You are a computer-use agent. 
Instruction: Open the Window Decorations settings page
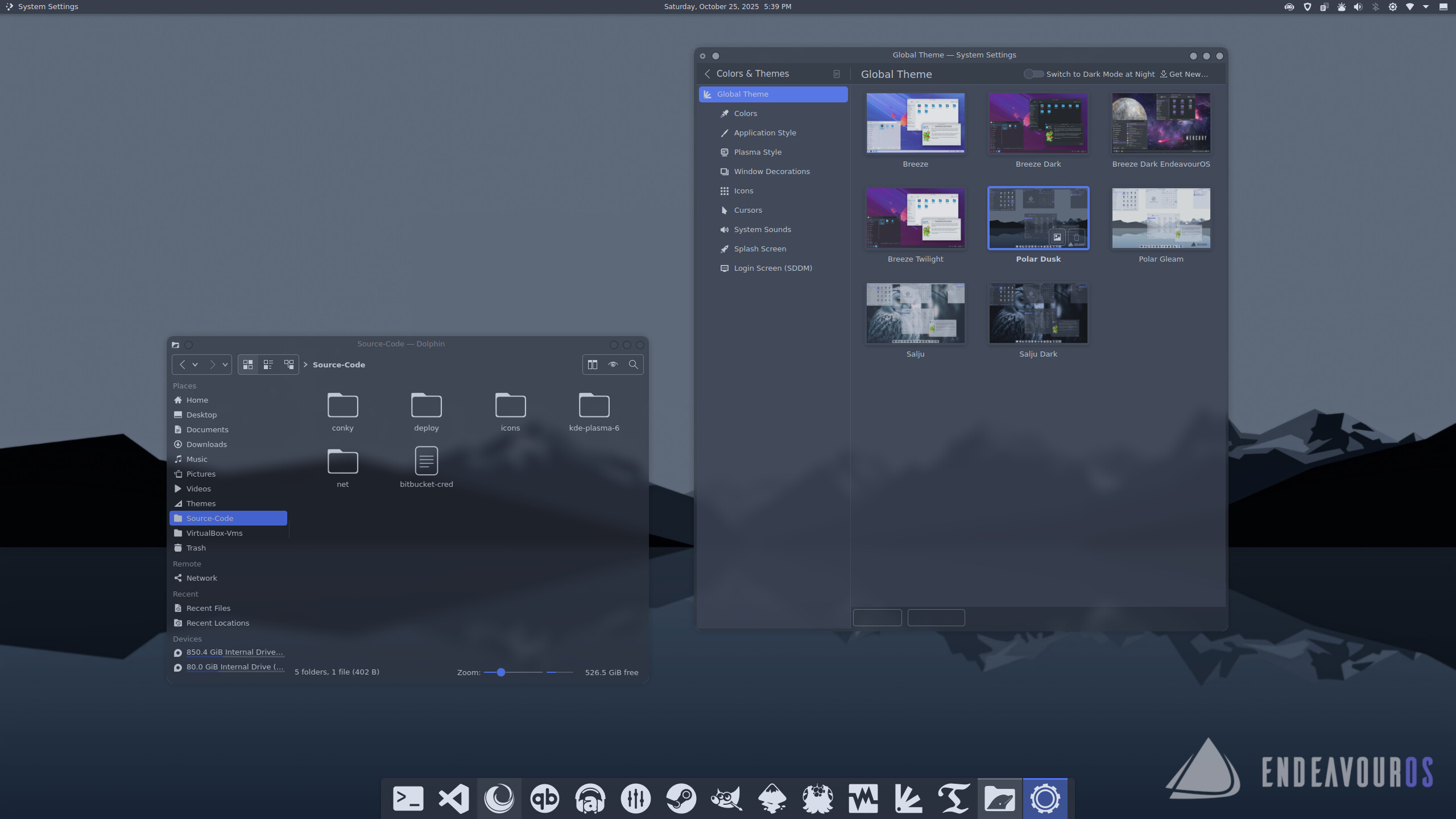(x=771, y=171)
